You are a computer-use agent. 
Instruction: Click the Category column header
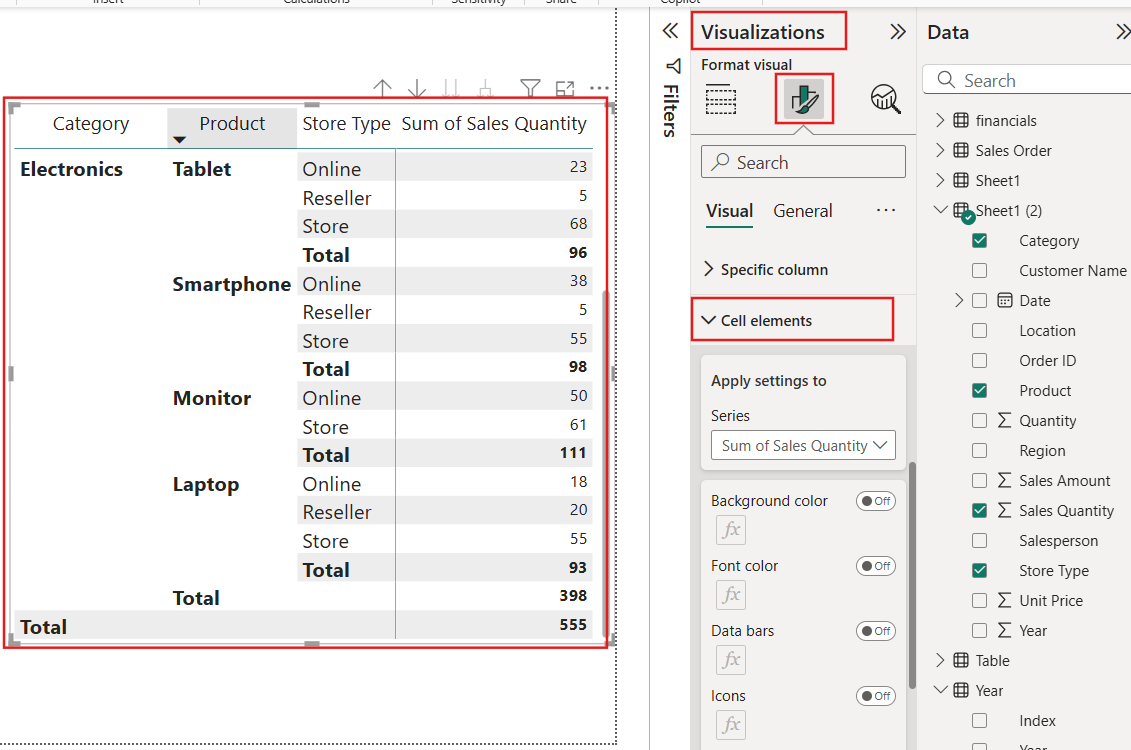pyautogui.click(x=91, y=124)
